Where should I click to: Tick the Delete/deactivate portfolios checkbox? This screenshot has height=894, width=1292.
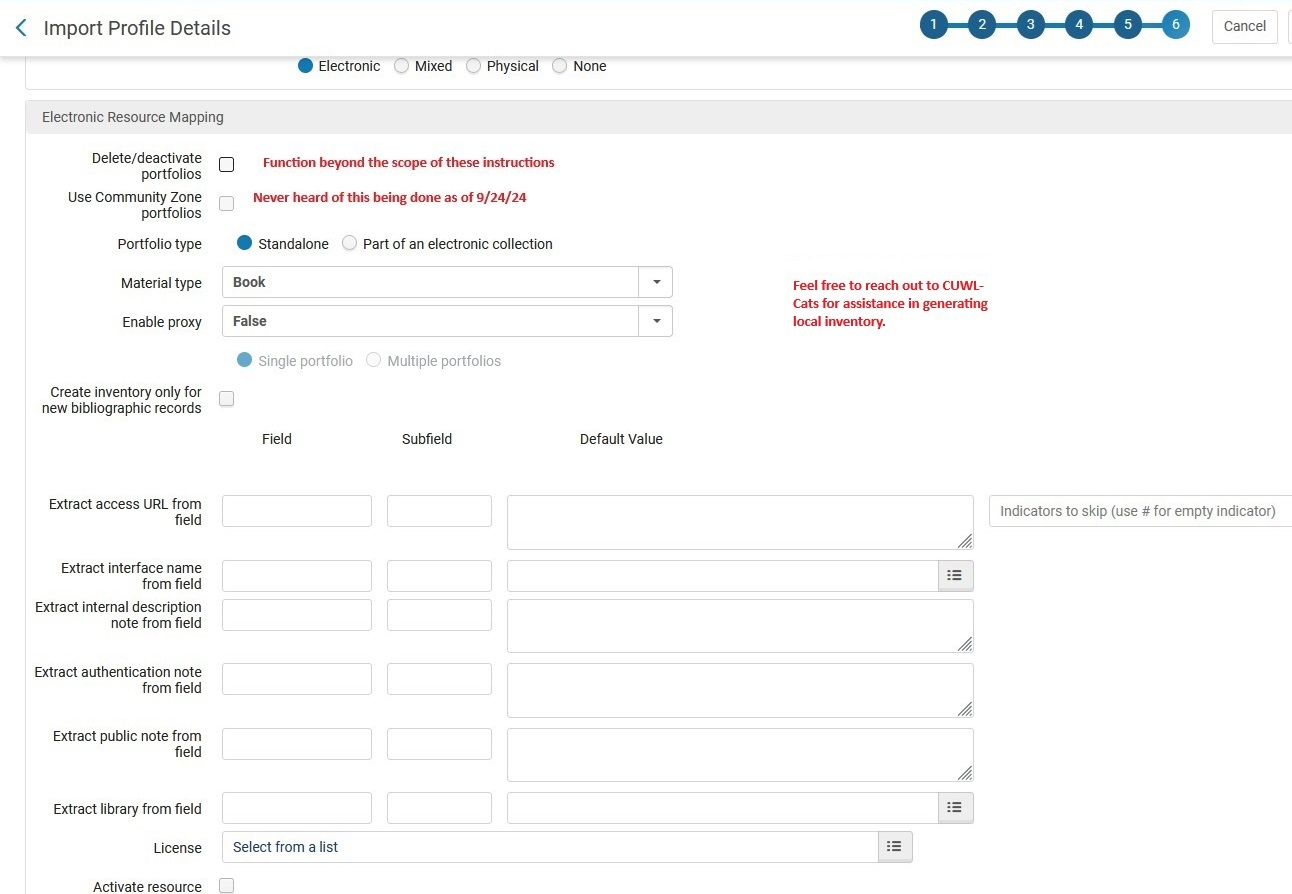227,165
